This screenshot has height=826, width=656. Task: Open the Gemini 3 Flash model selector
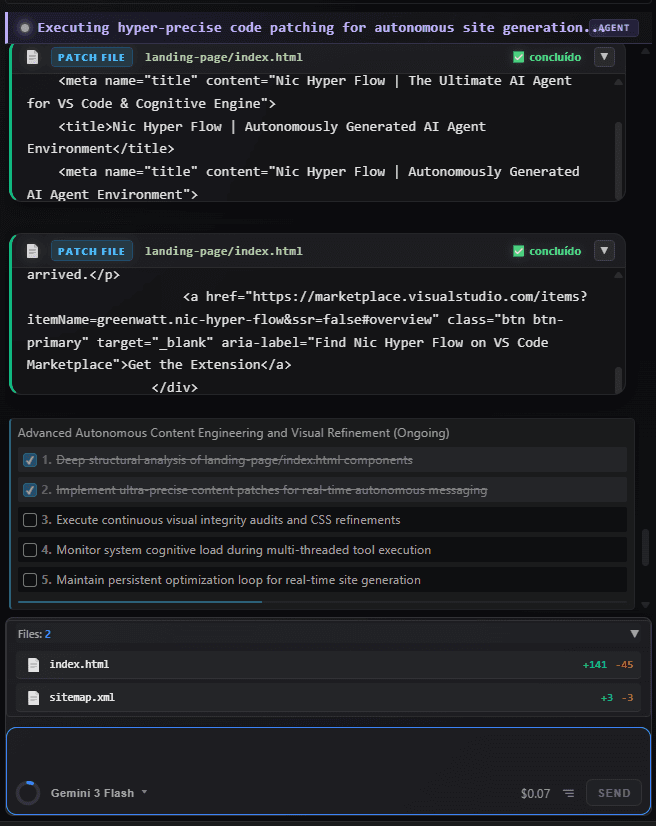pos(95,792)
